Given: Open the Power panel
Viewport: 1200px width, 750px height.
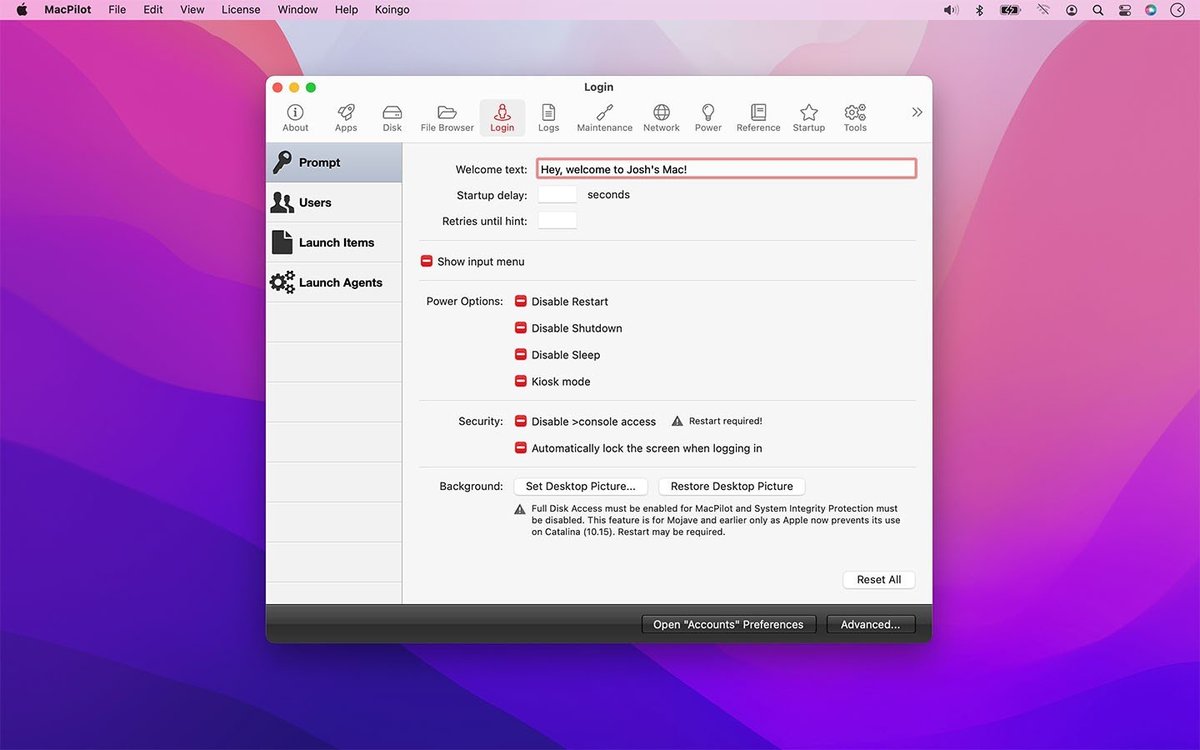Looking at the screenshot, I should (x=707, y=117).
